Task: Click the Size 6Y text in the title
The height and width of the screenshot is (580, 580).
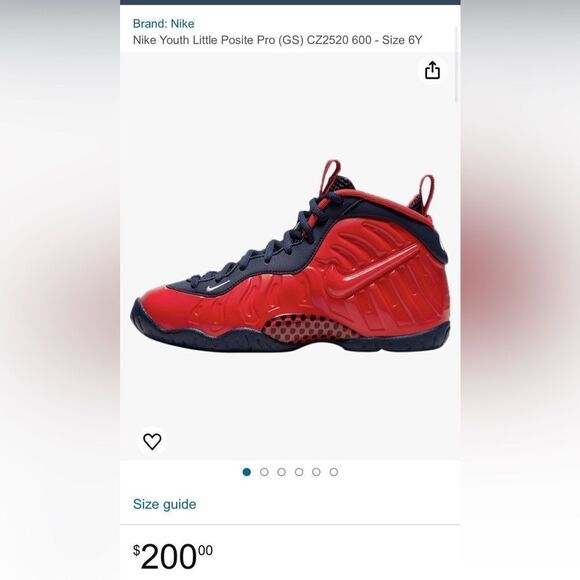Action: (402, 40)
